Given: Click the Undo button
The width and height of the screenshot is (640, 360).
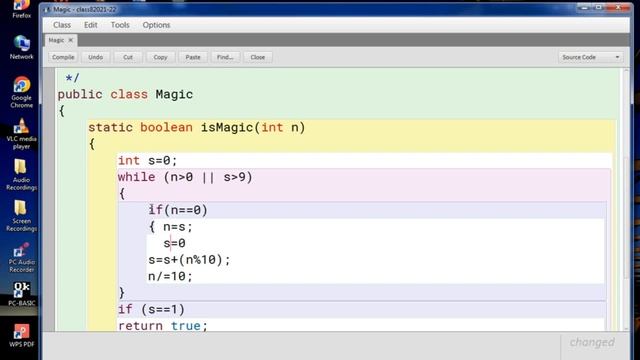Looking at the screenshot, I should point(96,57).
